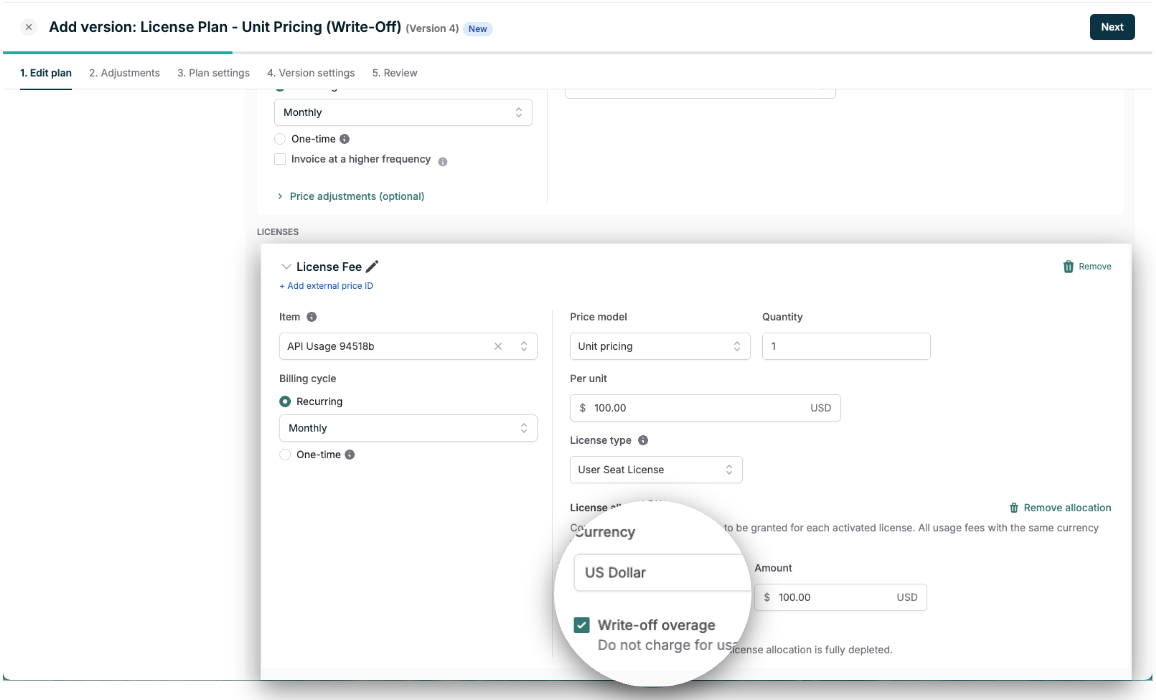Open the User Seat License dropdown
The image size is (1156, 700).
pos(656,470)
